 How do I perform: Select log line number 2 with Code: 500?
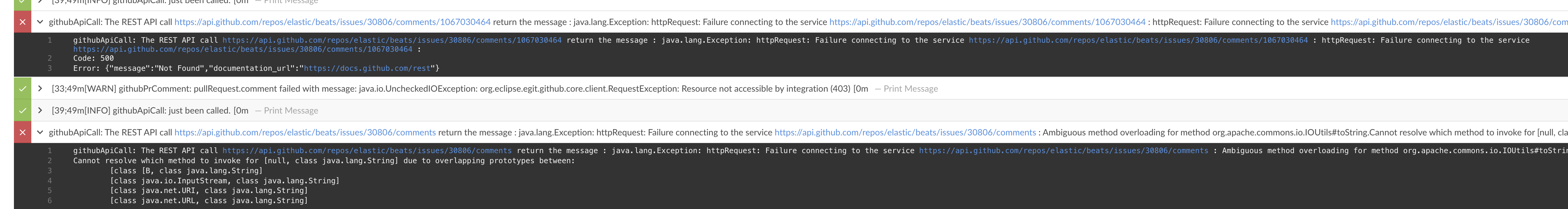(x=49, y=58)
